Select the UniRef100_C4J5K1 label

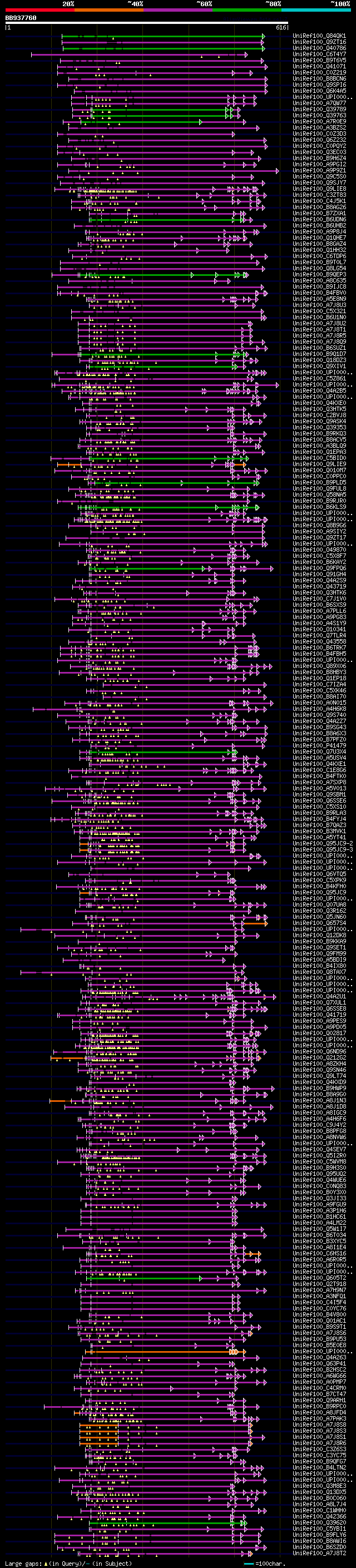pyautogui.click(x=319, y=201)
